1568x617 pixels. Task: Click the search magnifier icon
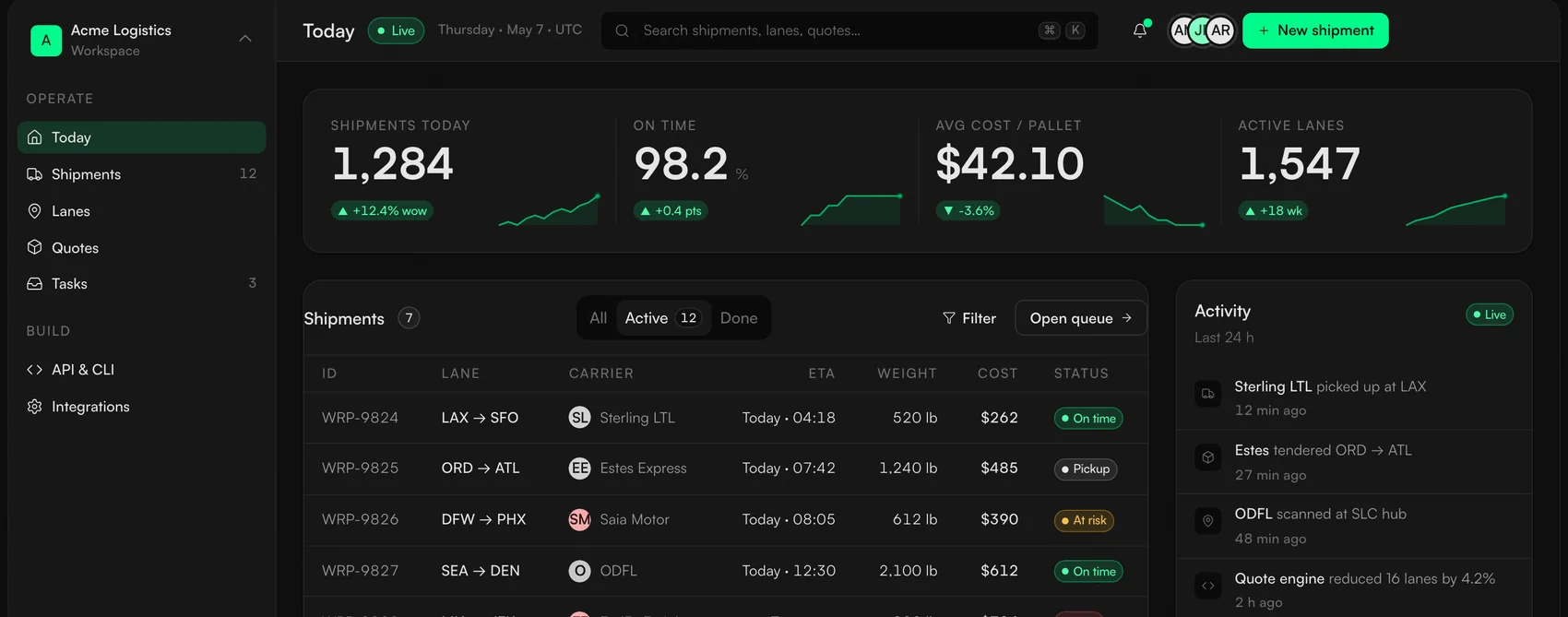tap(623, 30)
